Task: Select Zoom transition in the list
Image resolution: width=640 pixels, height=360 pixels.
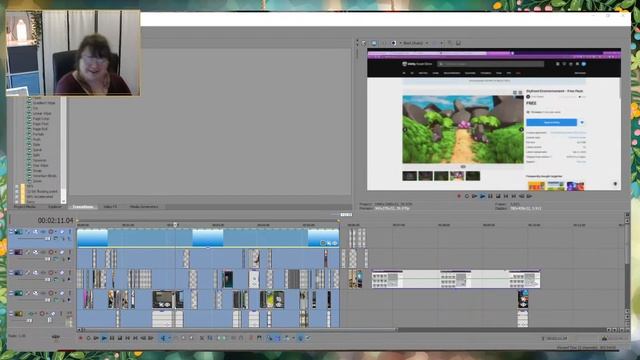Action: [x=37, y=181]
